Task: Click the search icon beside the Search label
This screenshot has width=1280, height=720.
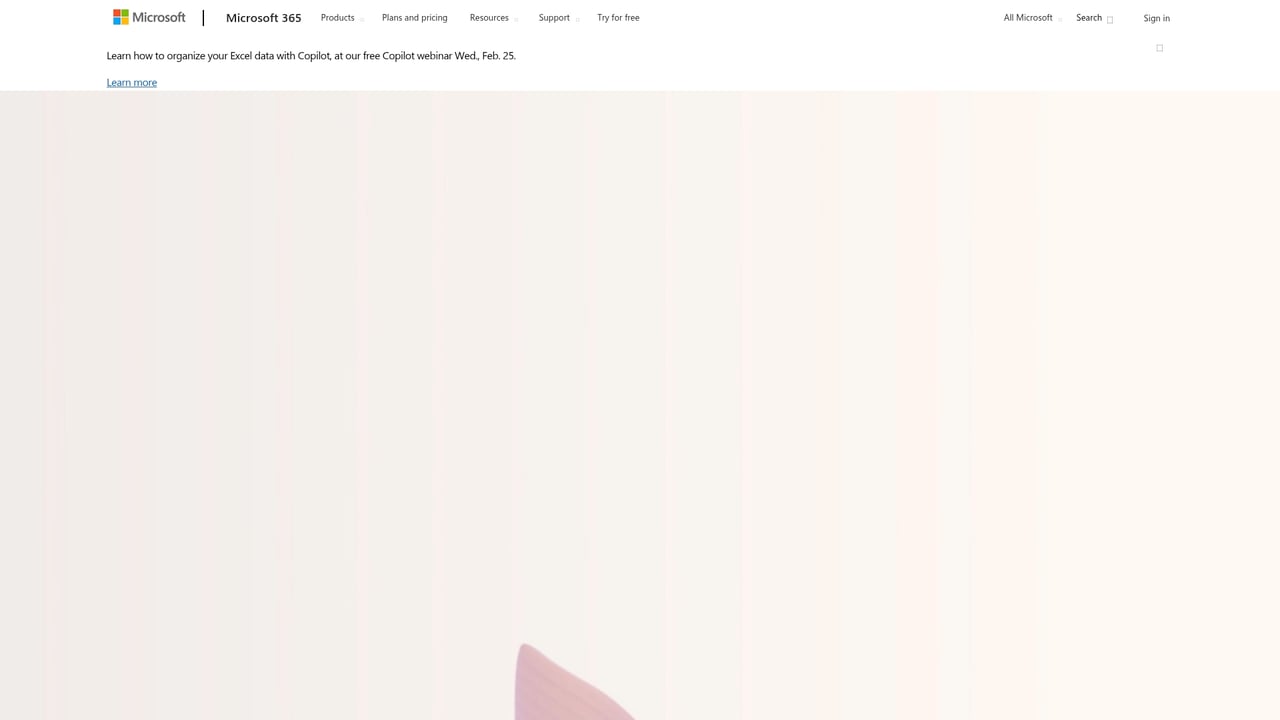Action: (1110, 19)
